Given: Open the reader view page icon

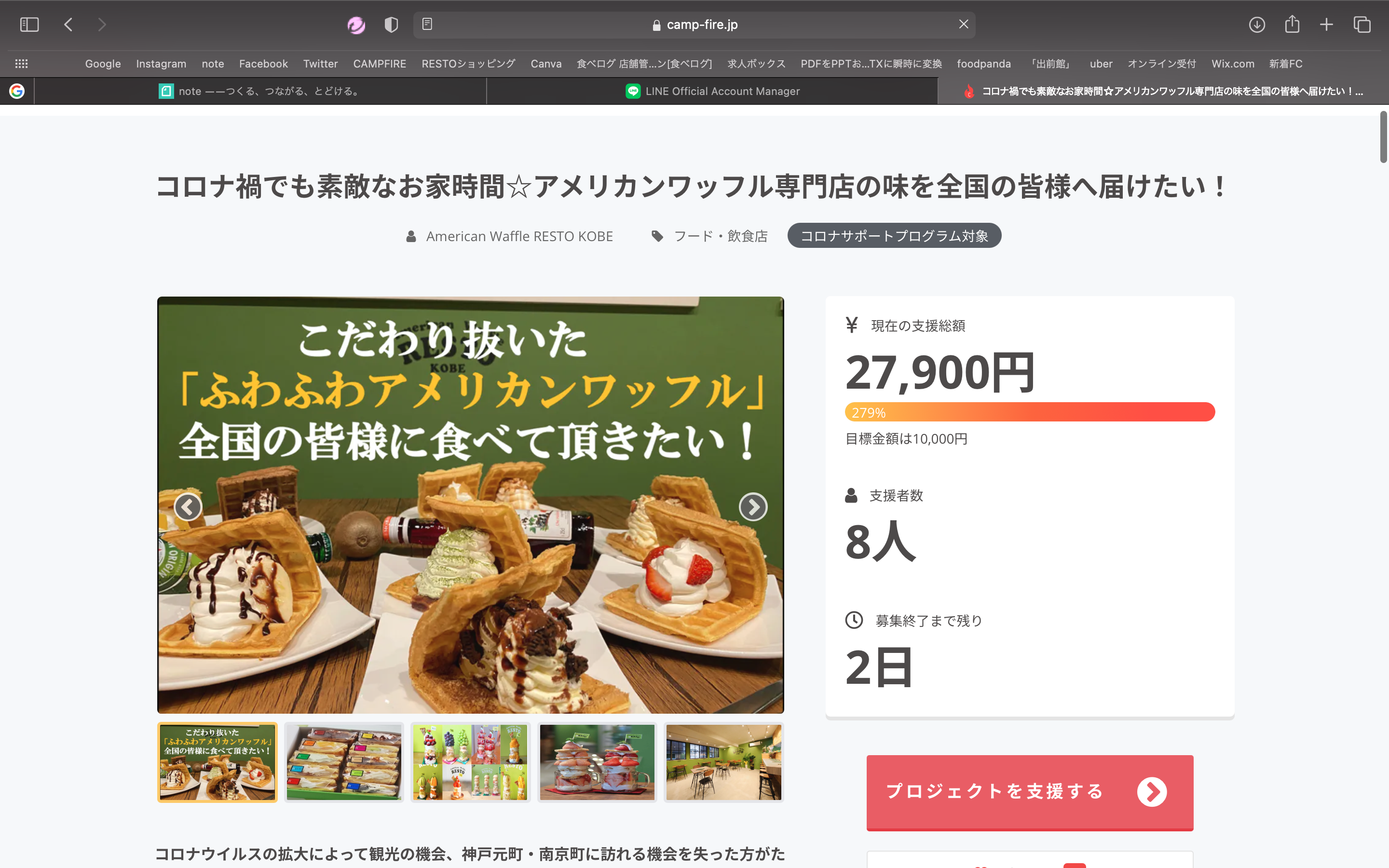Looking at the screenshot, I should (x=427, y=24).
